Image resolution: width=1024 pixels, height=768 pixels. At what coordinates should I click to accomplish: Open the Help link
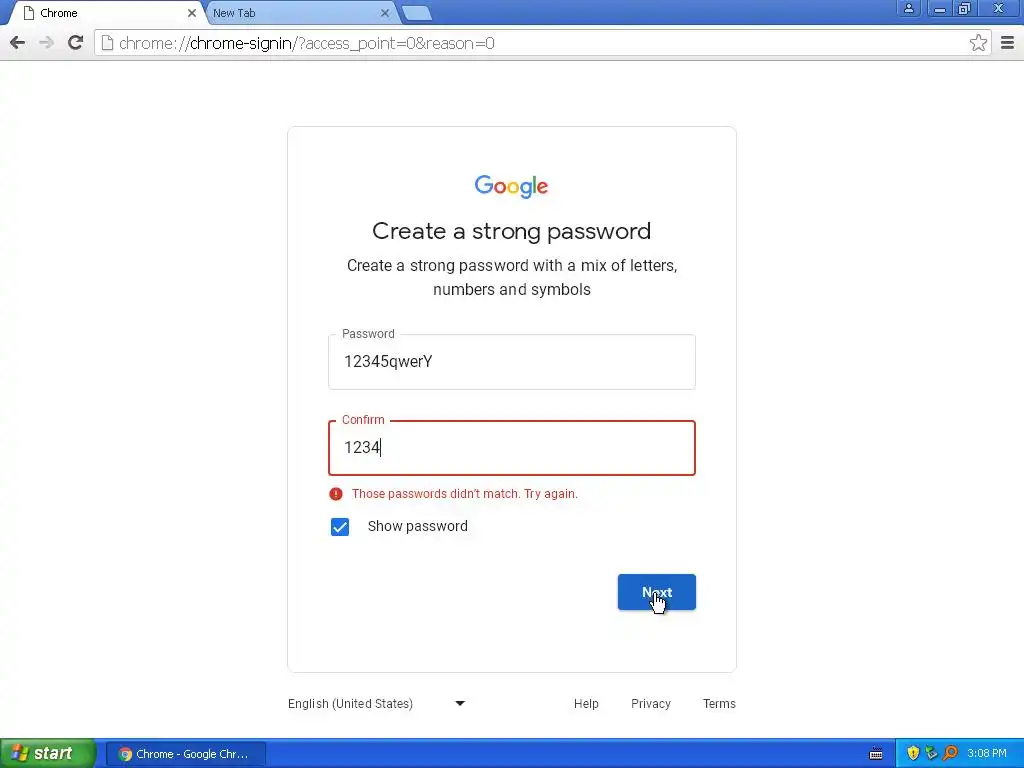pos(586,704)
